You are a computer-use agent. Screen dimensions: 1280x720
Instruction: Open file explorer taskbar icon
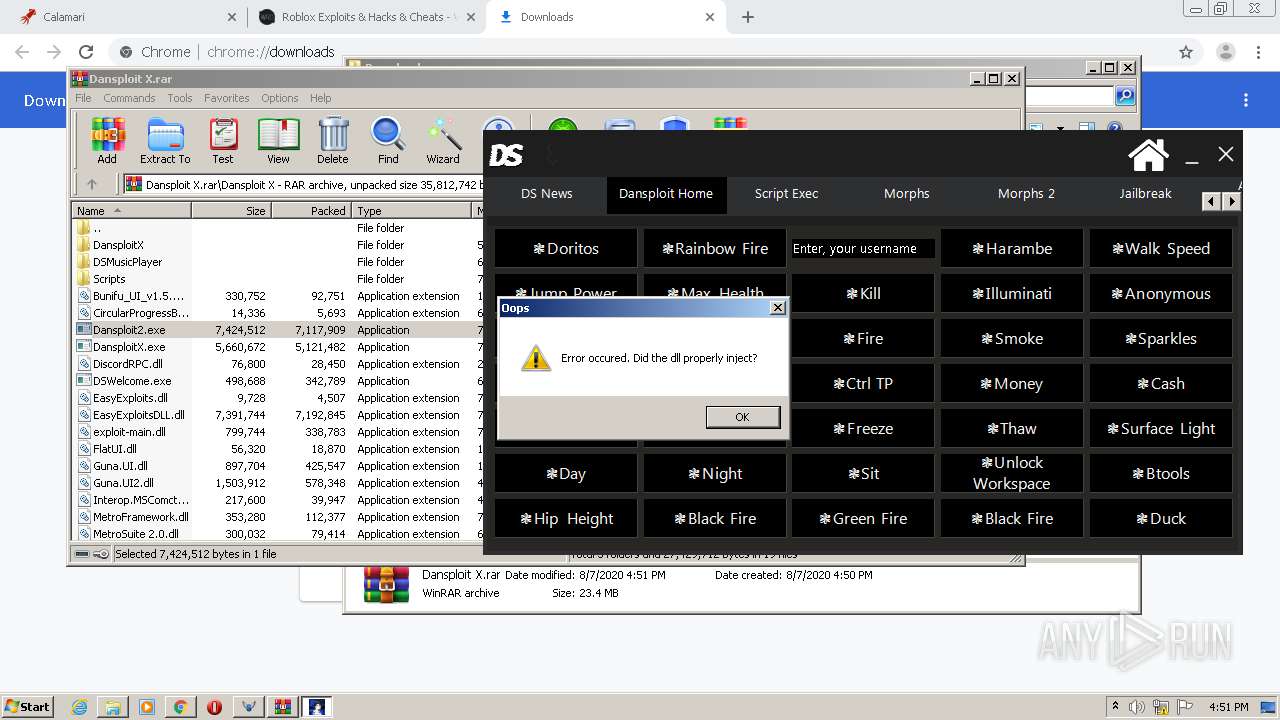coord(113,707)
